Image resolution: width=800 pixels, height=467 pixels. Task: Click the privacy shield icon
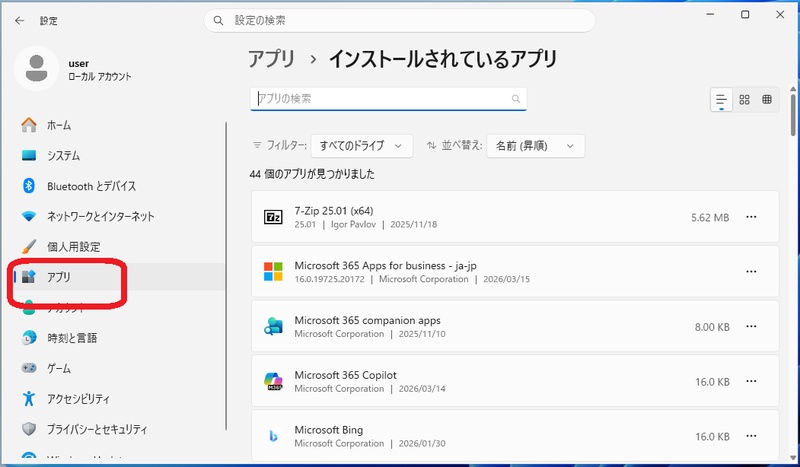click(29, 429)
